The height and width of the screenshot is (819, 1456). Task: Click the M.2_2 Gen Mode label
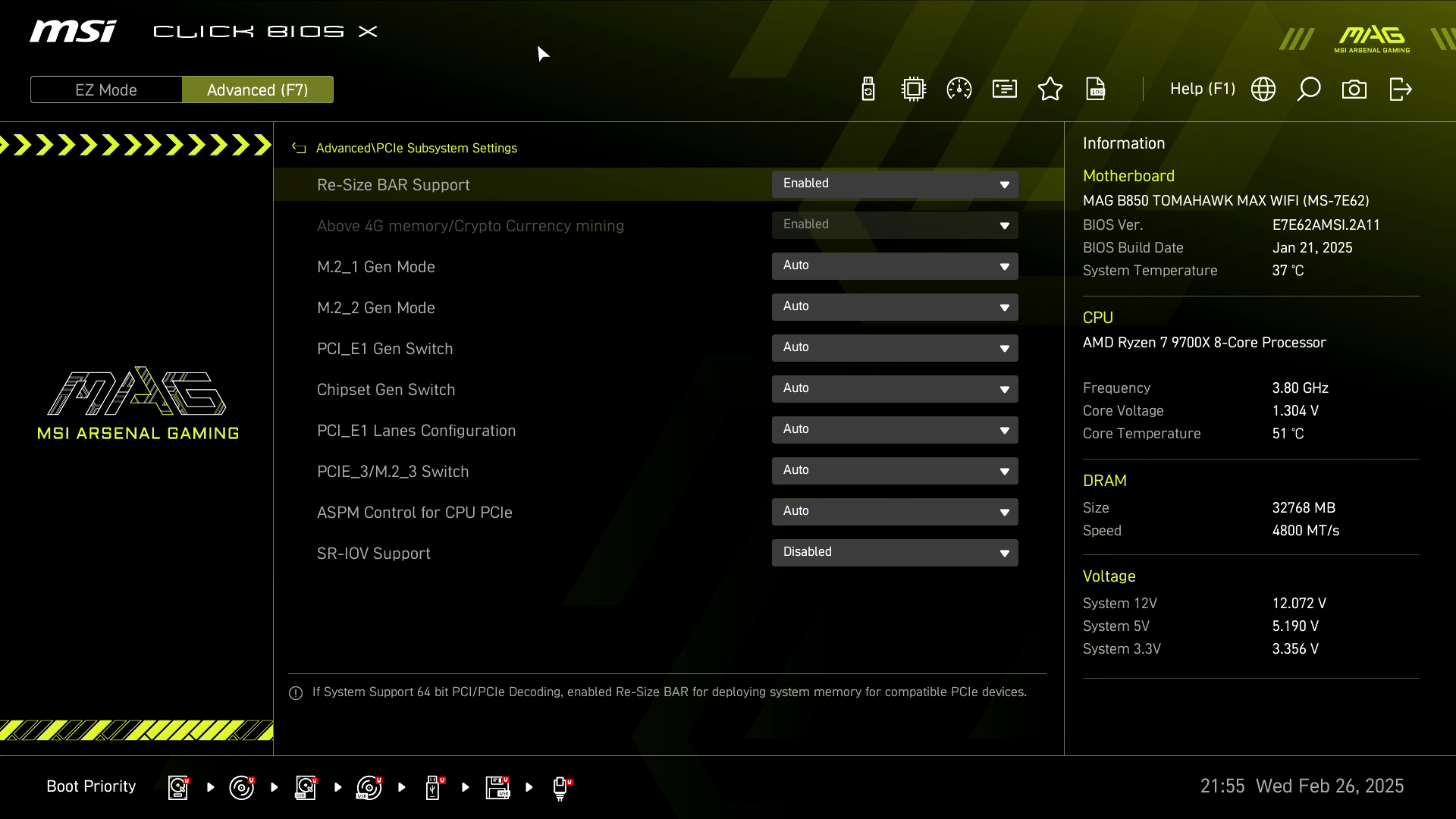(x=375, y=308)
